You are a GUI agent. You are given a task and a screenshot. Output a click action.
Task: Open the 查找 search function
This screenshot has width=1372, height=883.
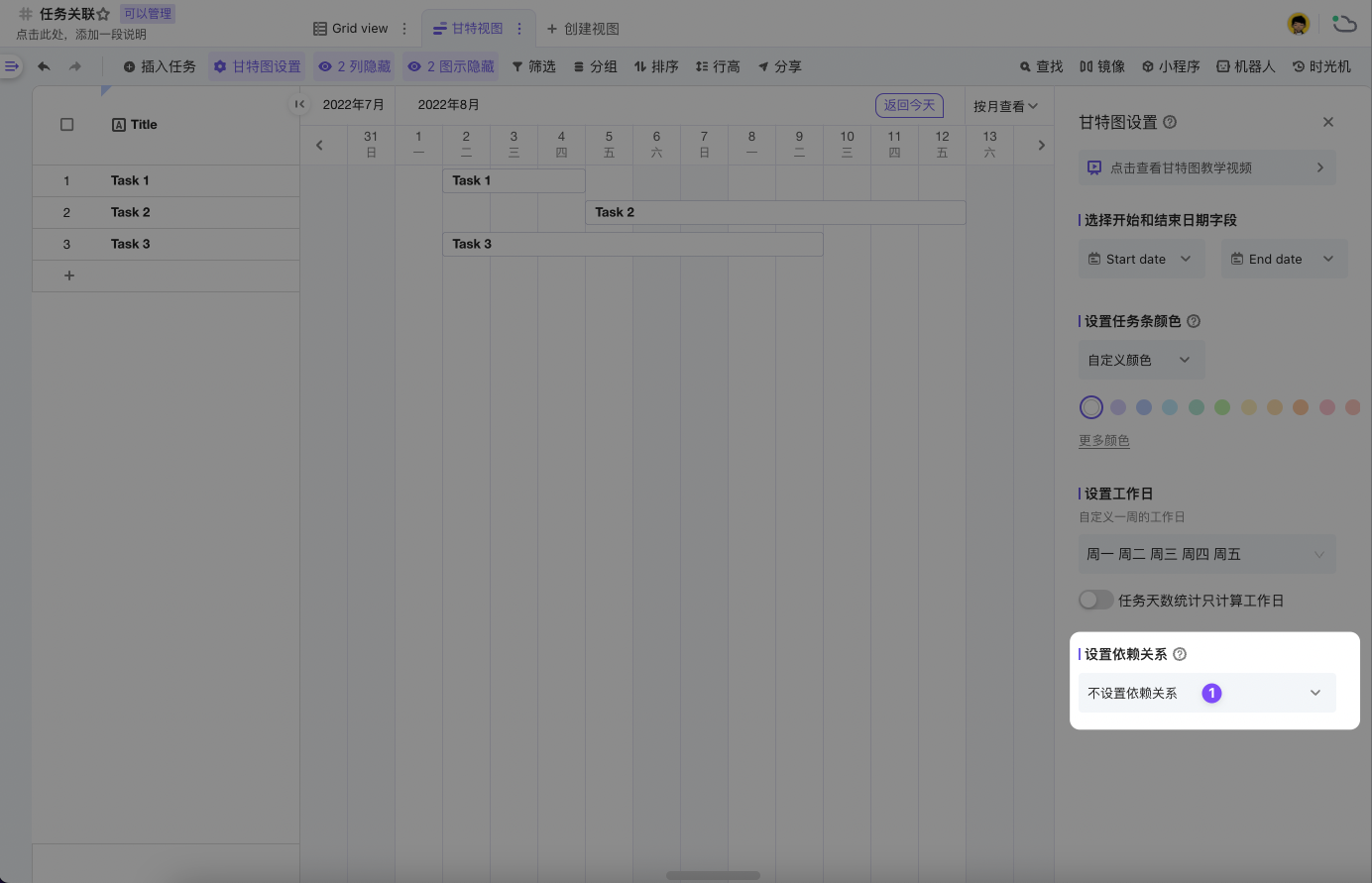point(1041,66)
